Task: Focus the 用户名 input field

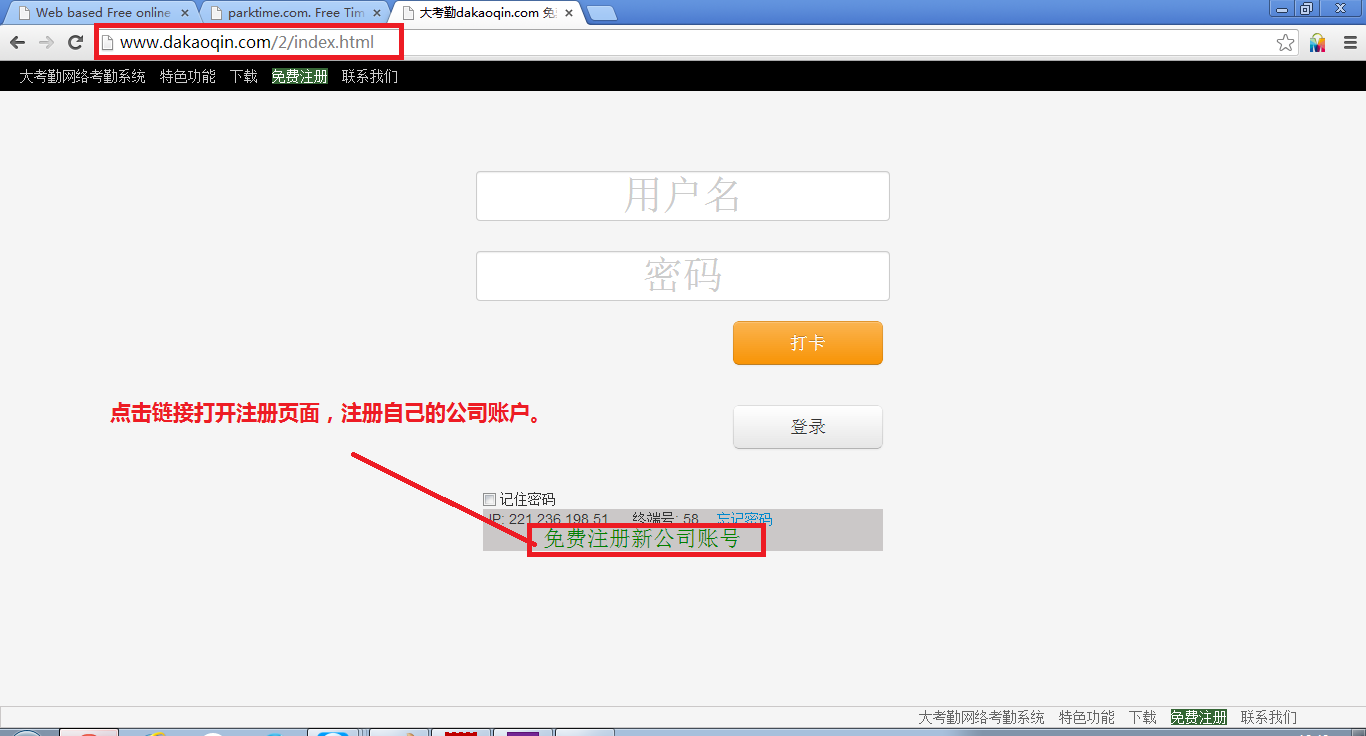Action: [682, 196]
